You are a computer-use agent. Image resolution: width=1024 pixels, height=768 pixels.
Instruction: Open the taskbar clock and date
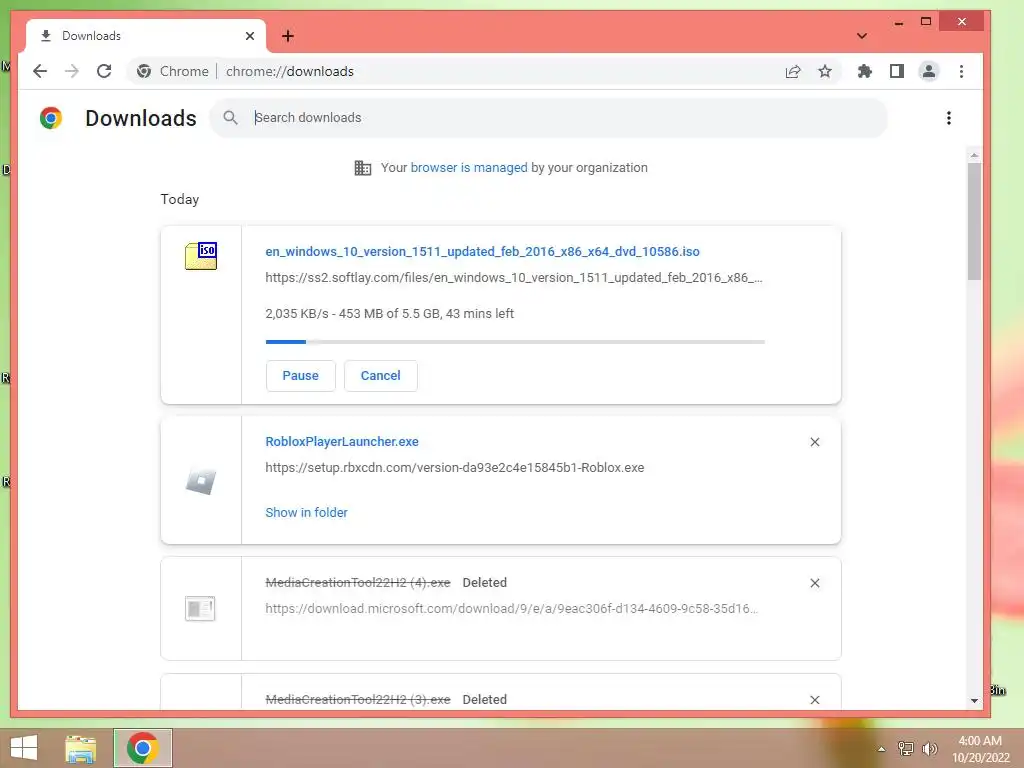(980, 749)
